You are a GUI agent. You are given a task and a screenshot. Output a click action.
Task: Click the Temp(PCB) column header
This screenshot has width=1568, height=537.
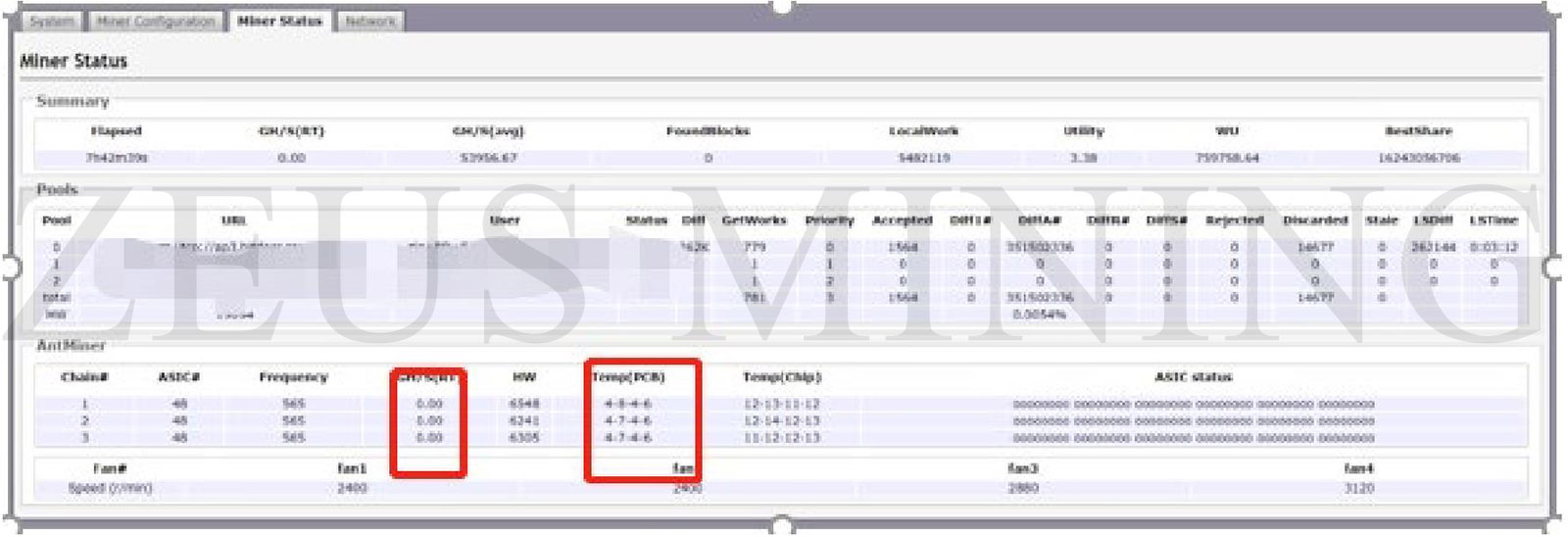click(628, 377)
